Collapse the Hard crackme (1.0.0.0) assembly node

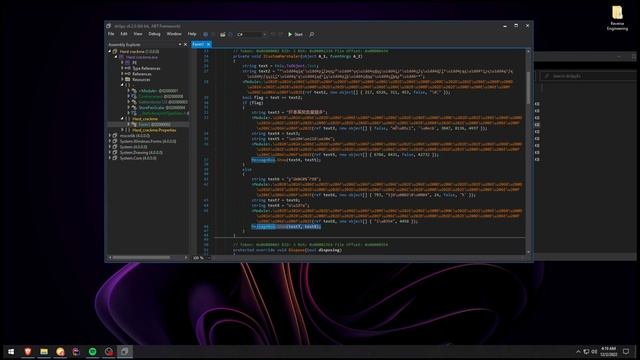(110, 51)
